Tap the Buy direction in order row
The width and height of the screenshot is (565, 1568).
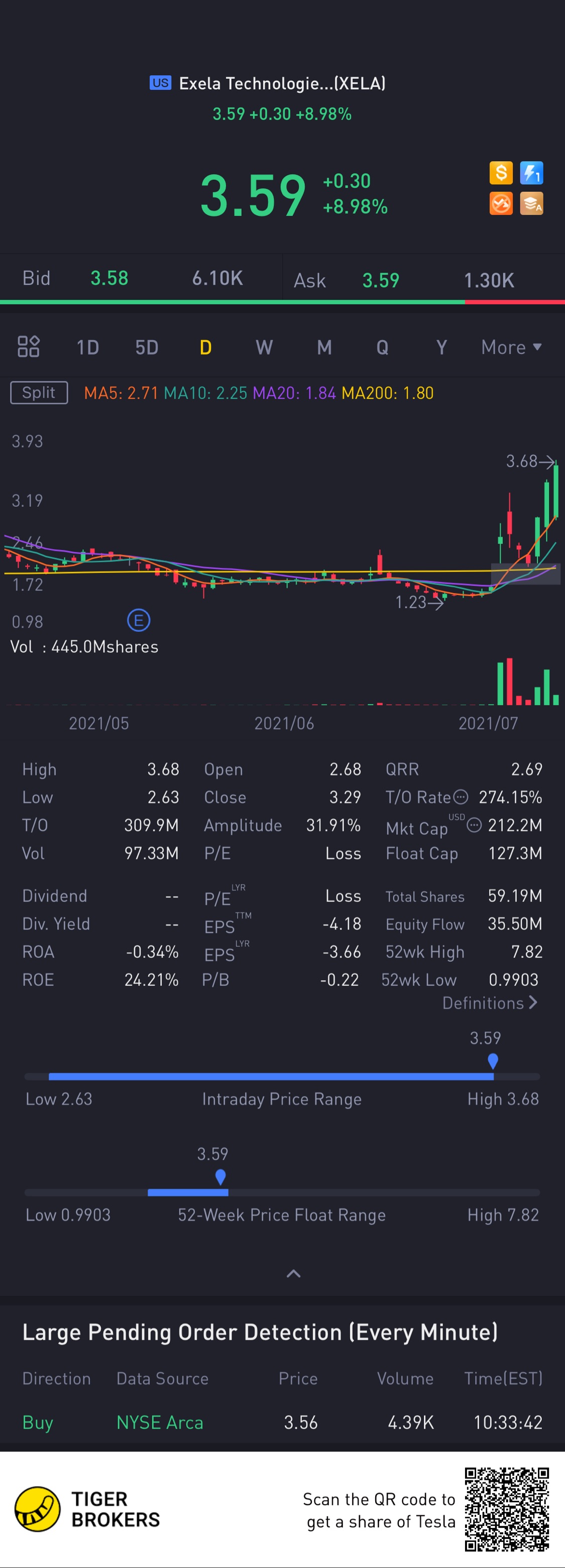pos(38,1422)
